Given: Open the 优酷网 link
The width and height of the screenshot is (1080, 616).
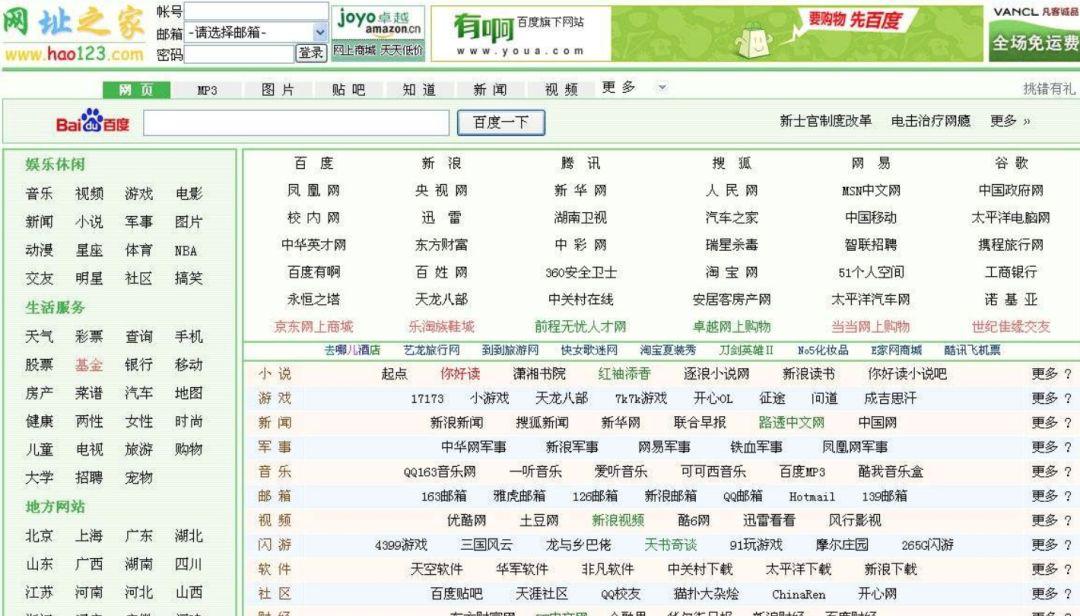Looking at the screenshot, I should pyautogui.click(x=466, y=520).
